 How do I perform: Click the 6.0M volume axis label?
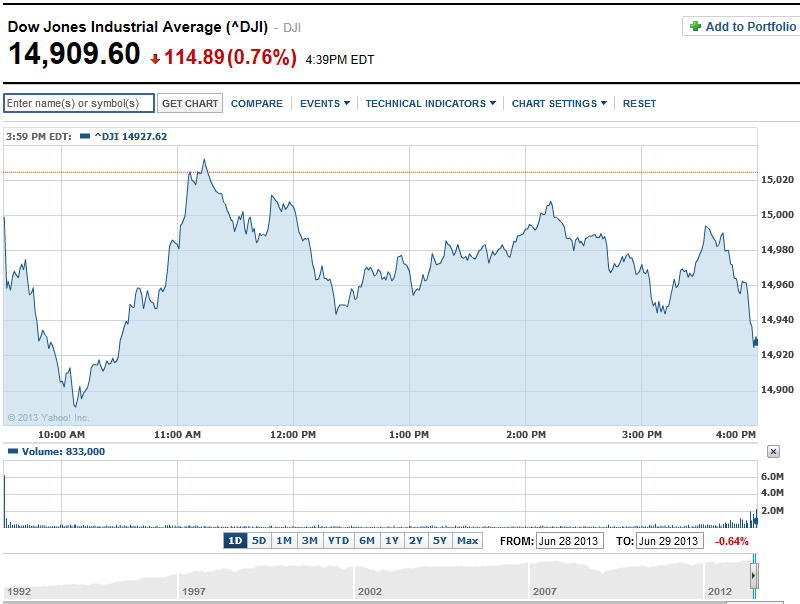point(772,476)
